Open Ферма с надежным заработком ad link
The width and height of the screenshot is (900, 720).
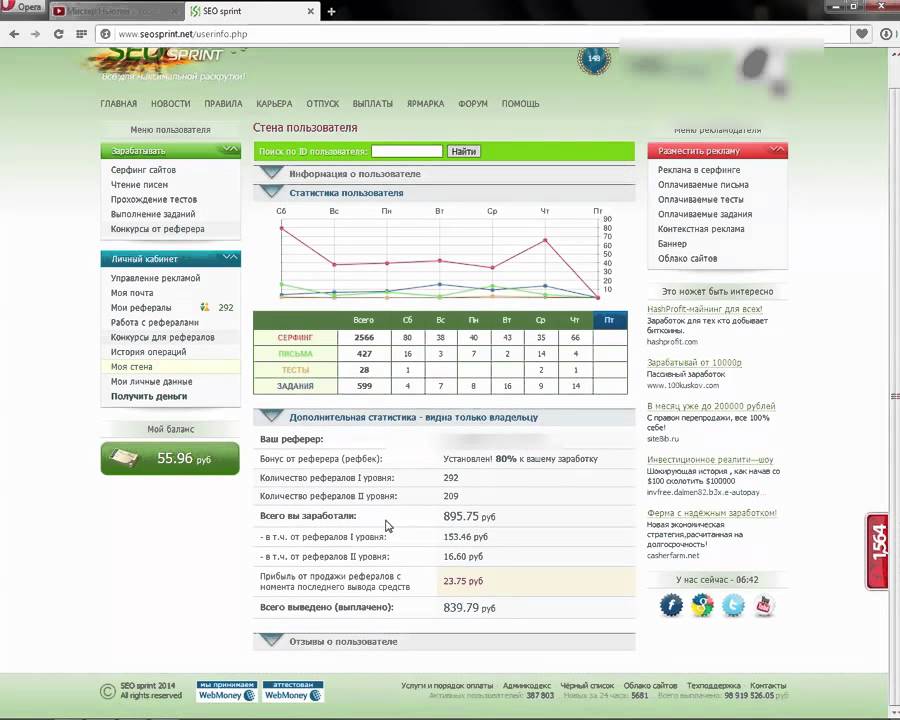click(x=712, y=513)
